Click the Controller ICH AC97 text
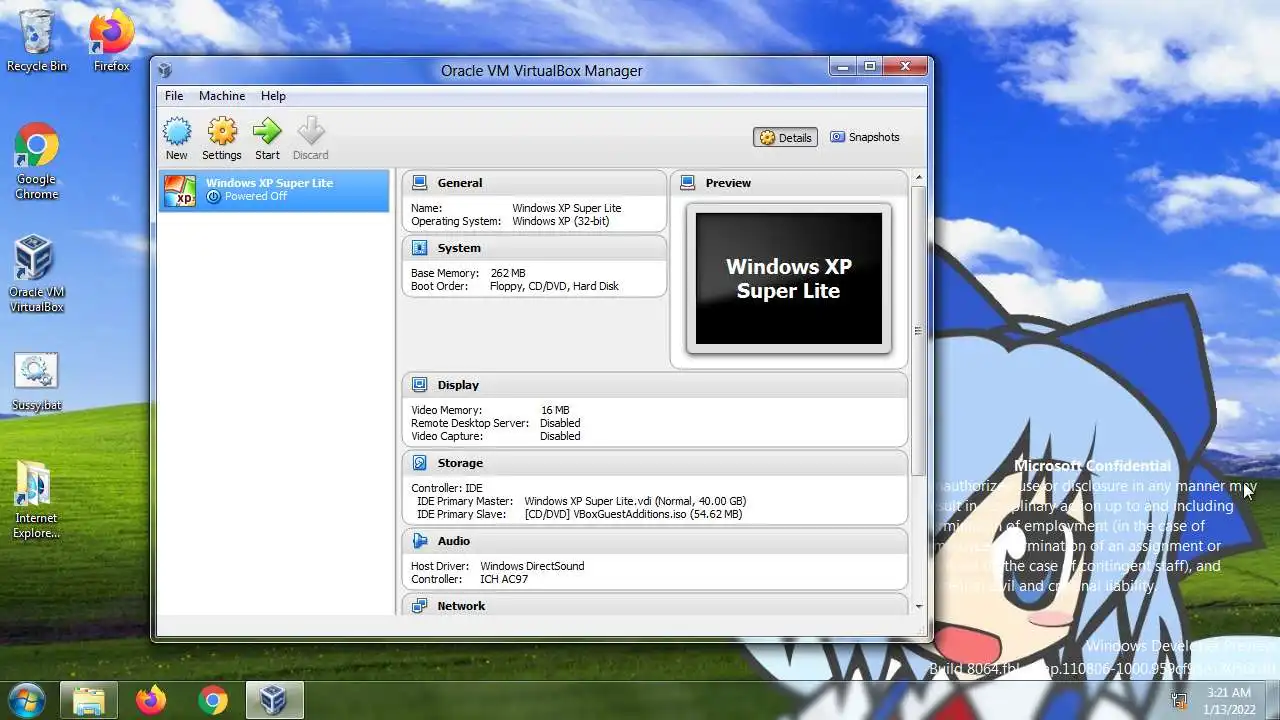The height and width of the screenshot is (720, 1280). coord(504,579)
